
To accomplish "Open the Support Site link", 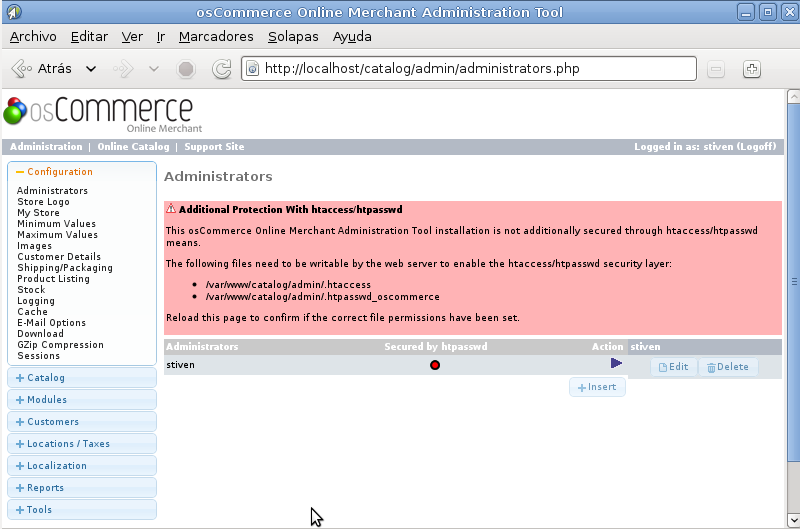I will (214, 147).
